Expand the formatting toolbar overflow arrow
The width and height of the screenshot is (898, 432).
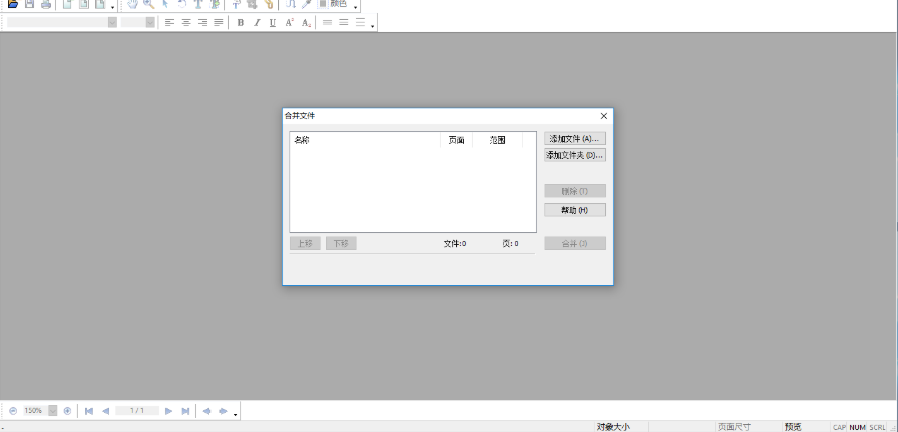[373, 27]
